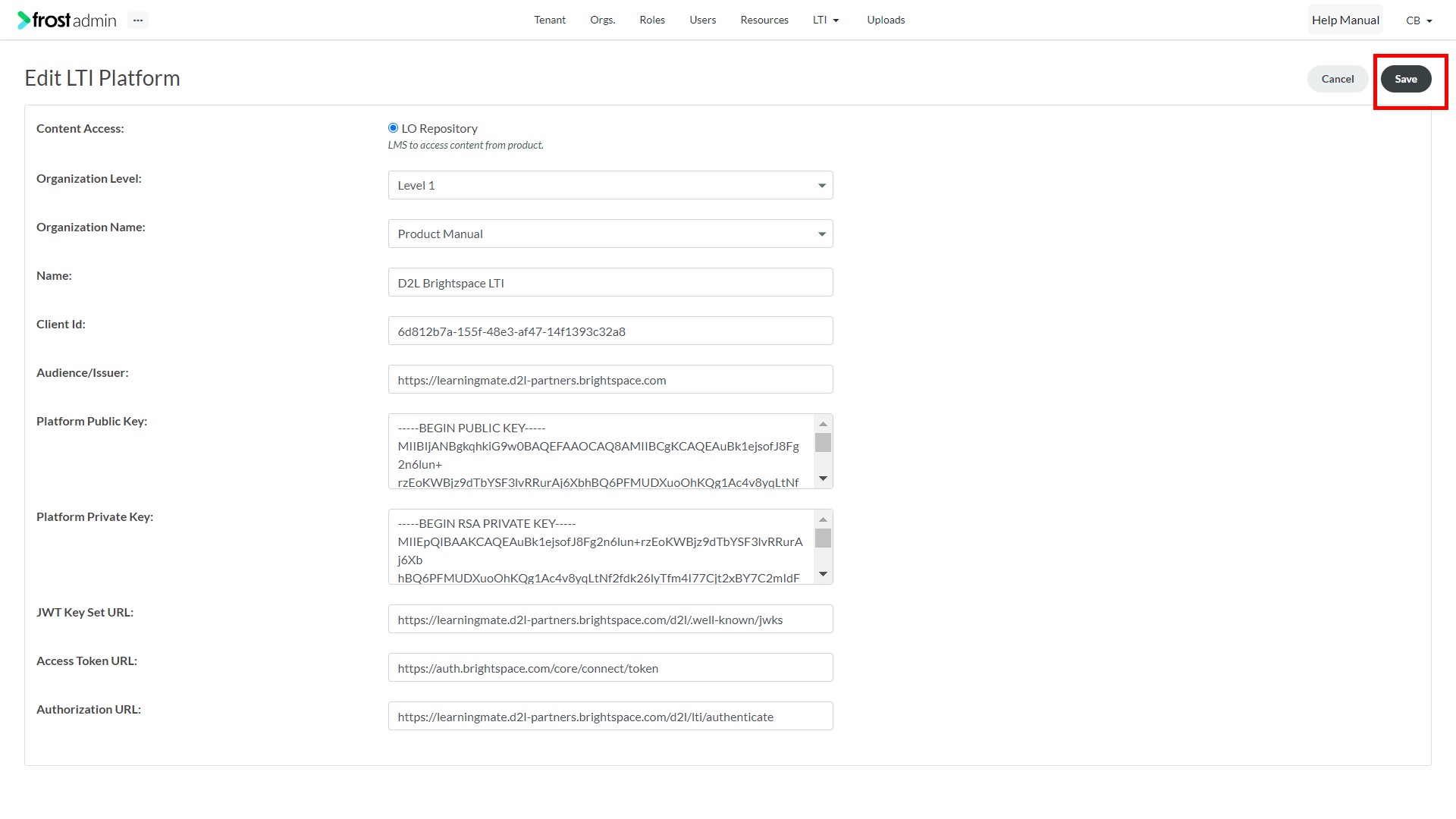Cancel editing the LTI platform

1337,79
